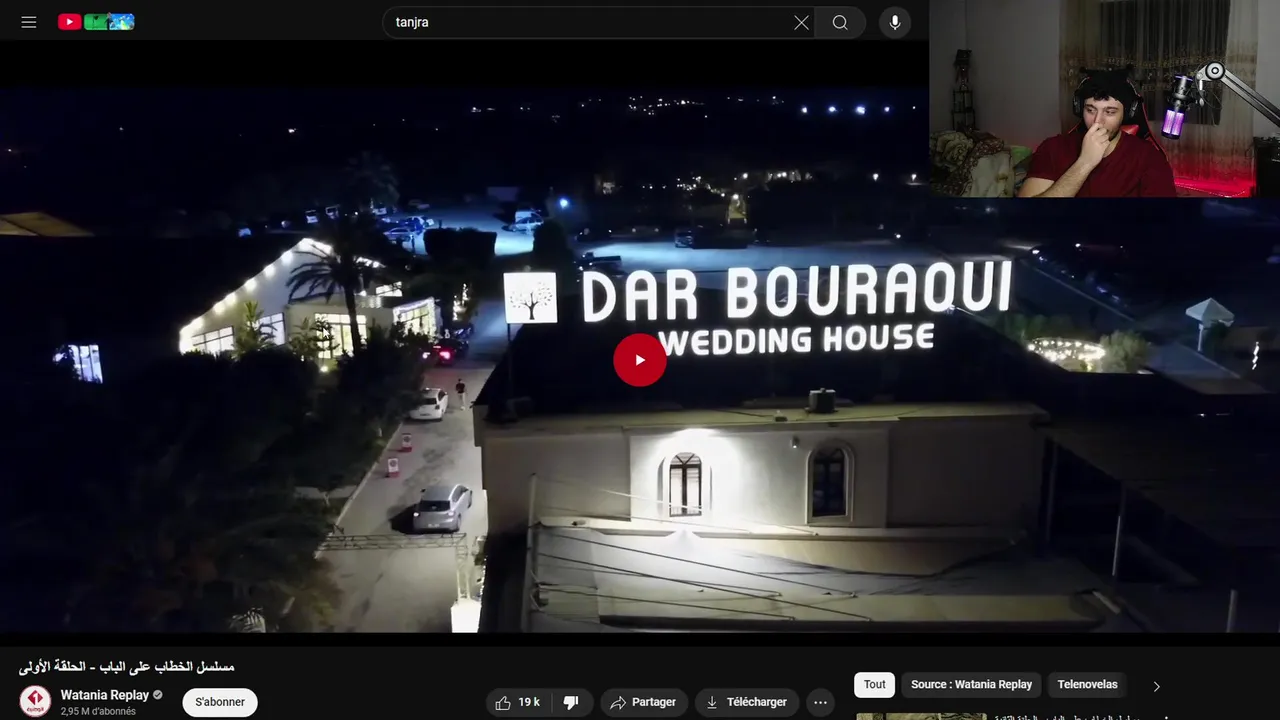Open Watania Replay channel avatar
Screen dimensions: 1280x720
point(35,701)
